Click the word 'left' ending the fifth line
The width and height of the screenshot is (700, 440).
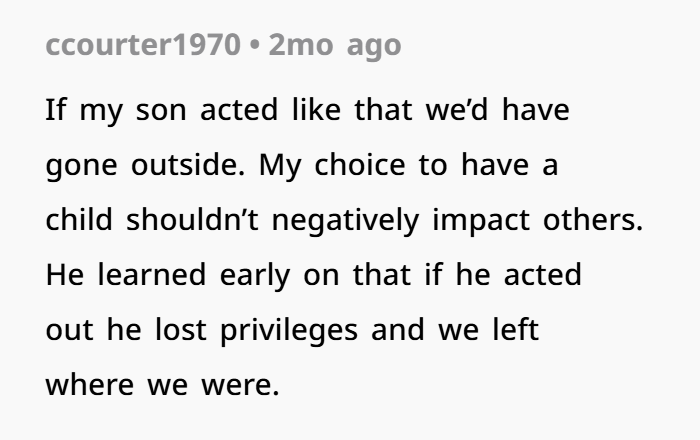tap(516, 329)
